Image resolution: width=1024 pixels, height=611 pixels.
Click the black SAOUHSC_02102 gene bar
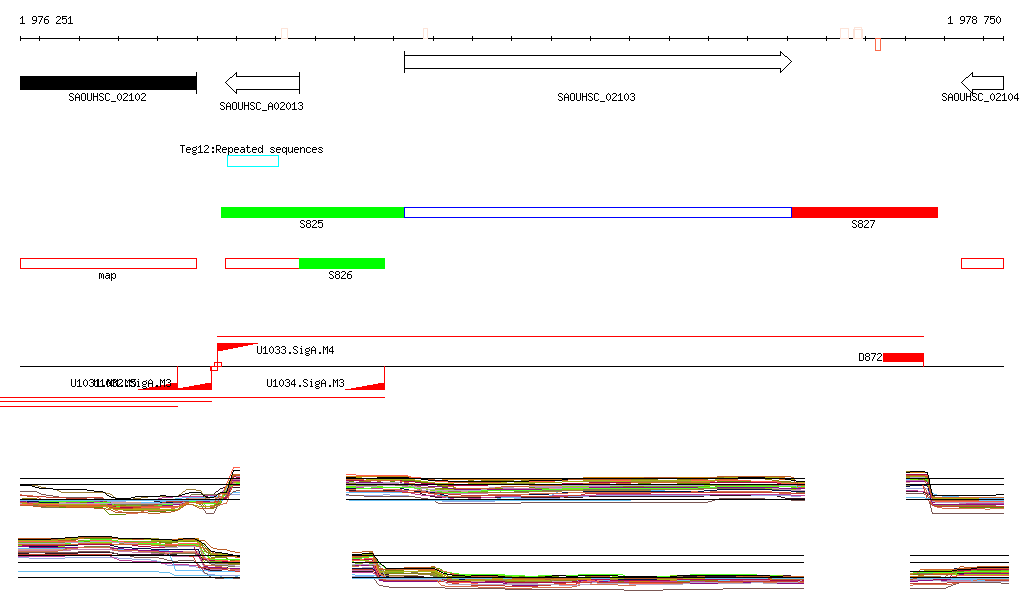[x=108, y=83]
